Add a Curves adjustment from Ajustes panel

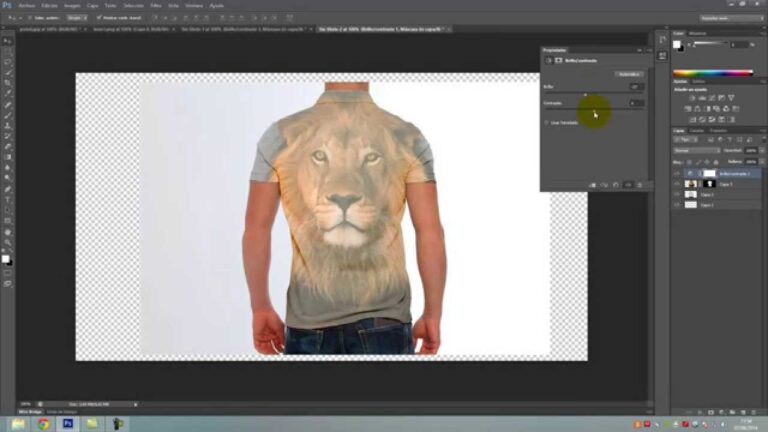click(x=712, y=98)
